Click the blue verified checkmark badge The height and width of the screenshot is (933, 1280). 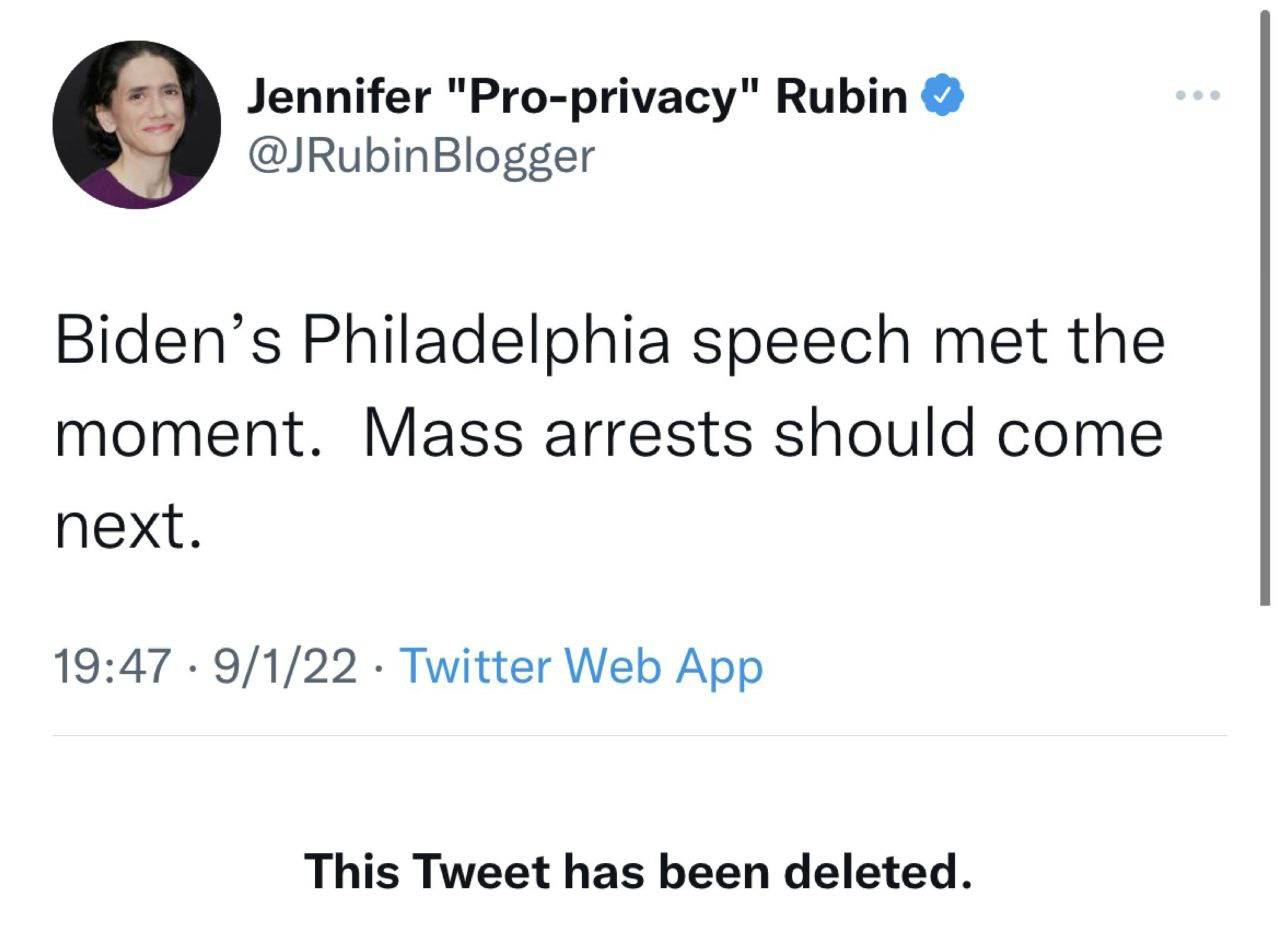[943, 97]
